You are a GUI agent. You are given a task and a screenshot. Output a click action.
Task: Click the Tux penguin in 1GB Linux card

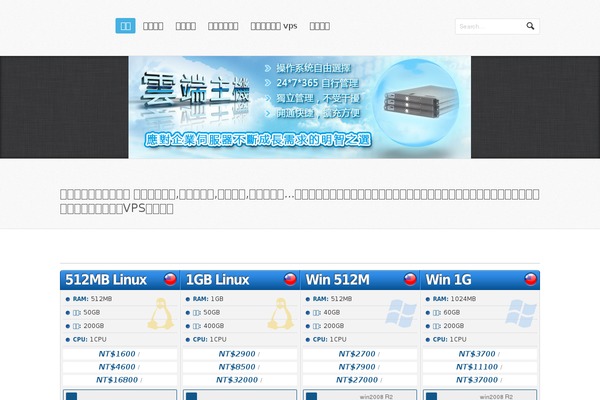point(280,314)
